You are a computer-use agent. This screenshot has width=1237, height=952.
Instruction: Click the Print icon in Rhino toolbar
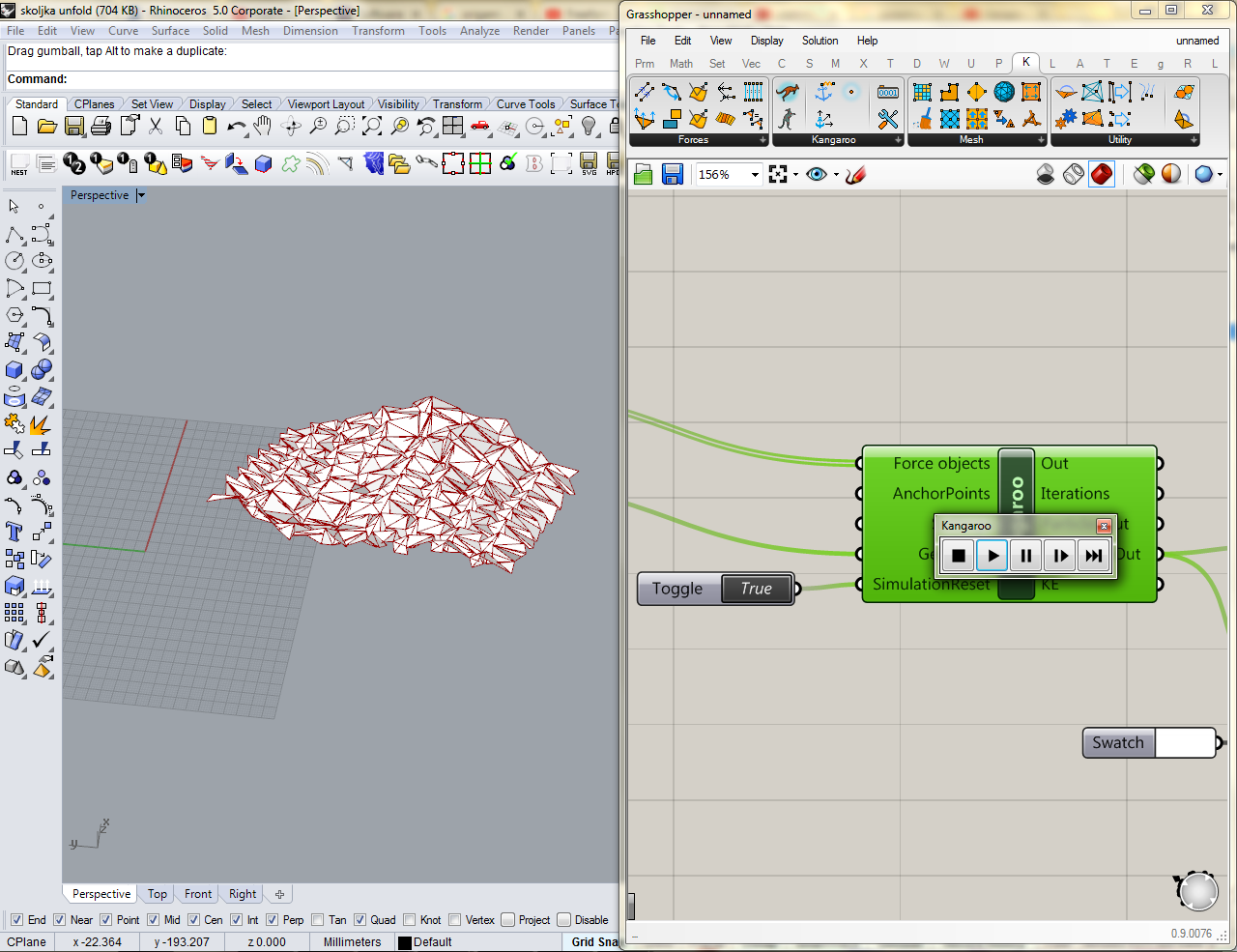coord(101,126)
